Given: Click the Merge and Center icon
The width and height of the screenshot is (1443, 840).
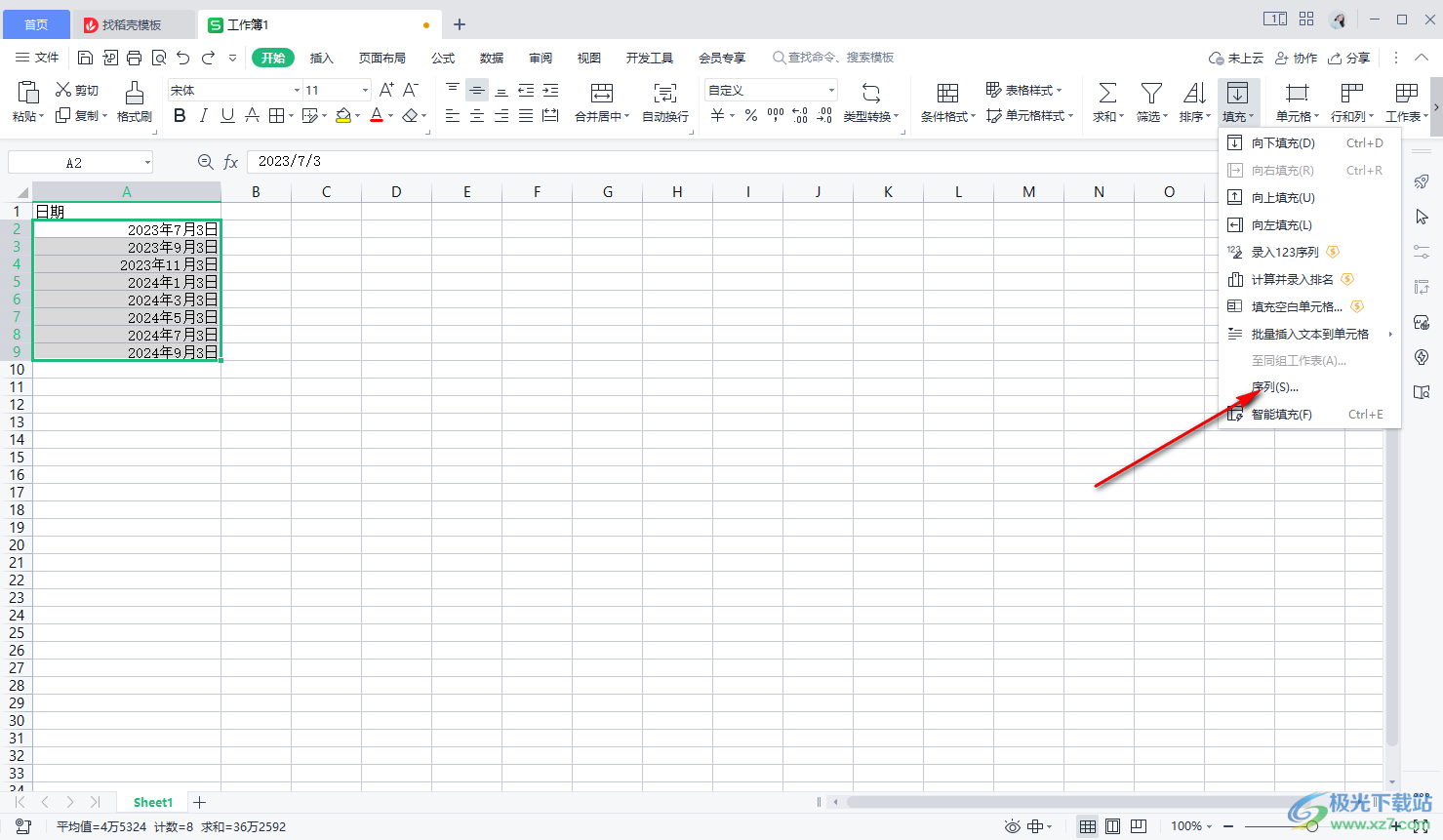Looking at the screenshot, I should tap(602, 93).
